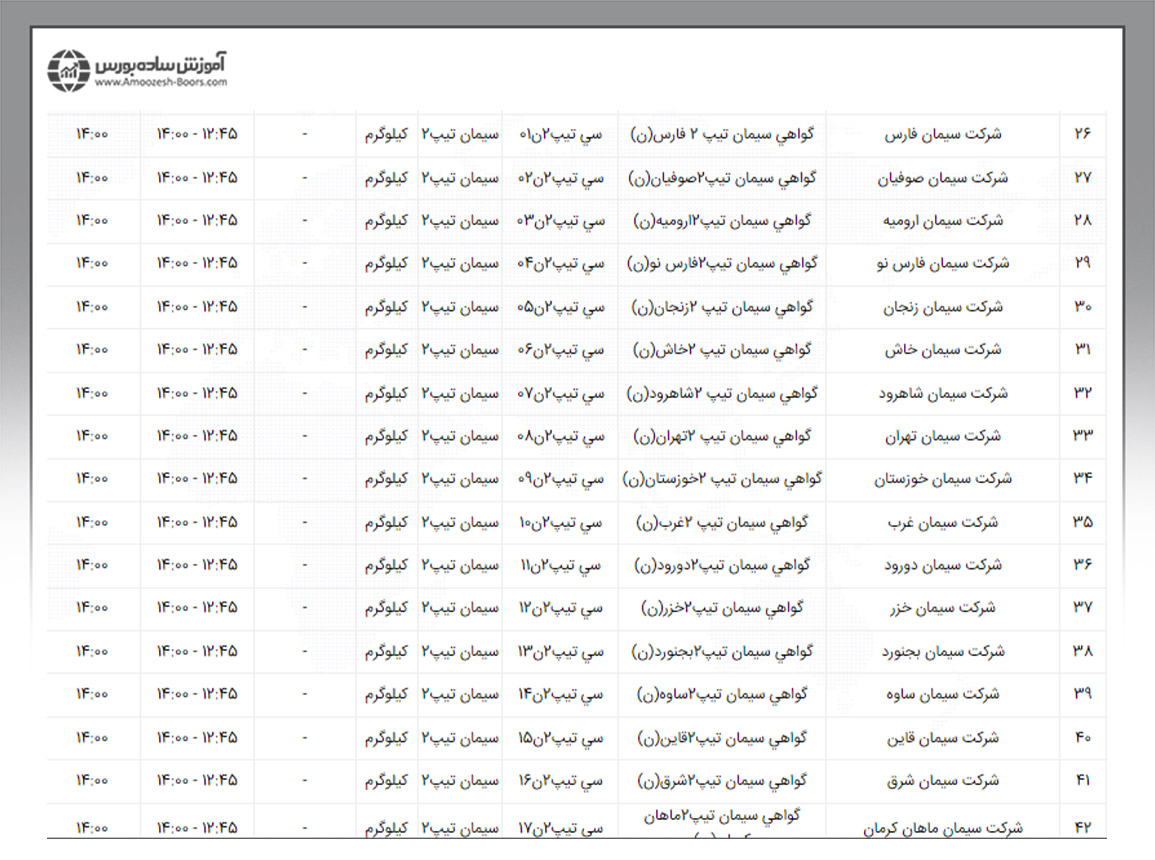Select row number ۲۶ cell
Screen dimensions: 1155x860
[1083, 134]
